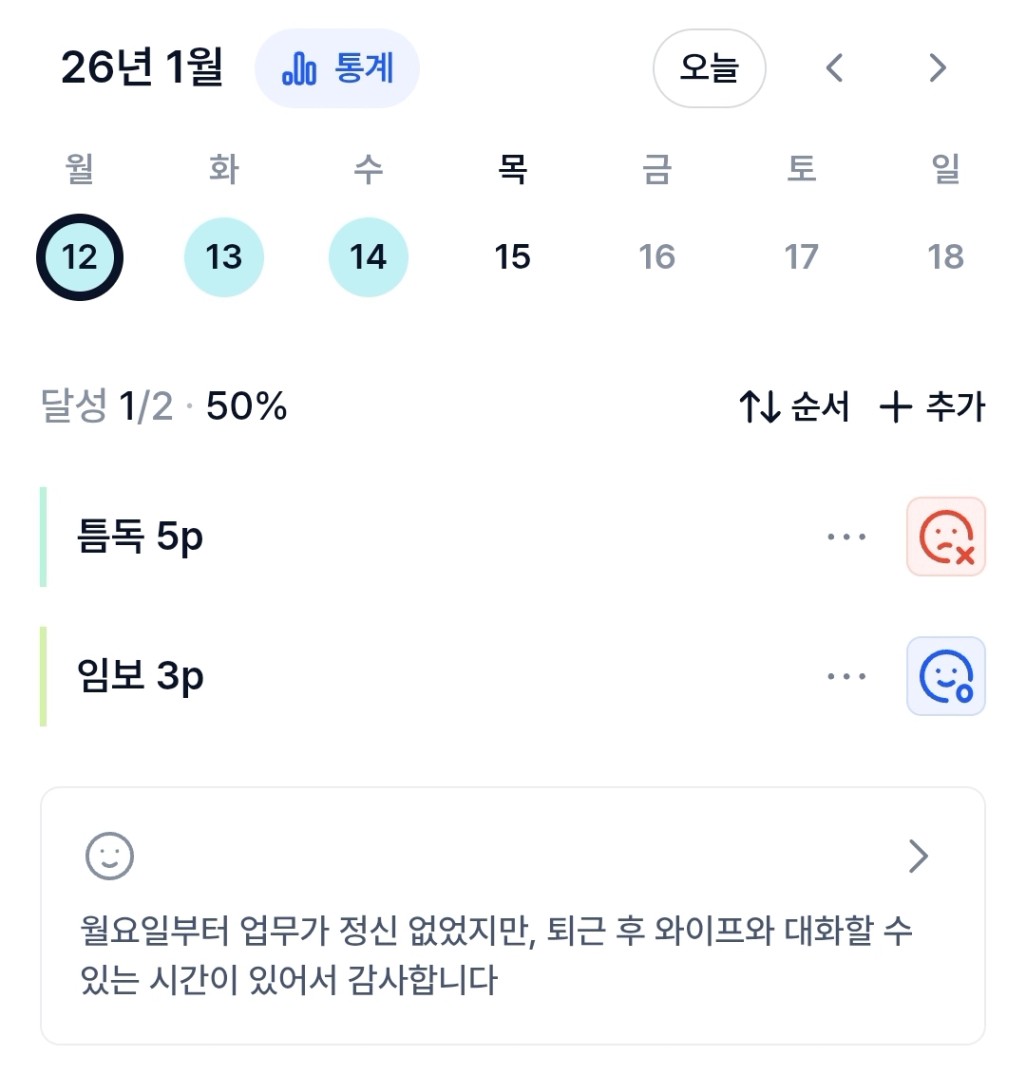
Task: Click the 26년 1월 month title
Action: [x=141, y=68]
